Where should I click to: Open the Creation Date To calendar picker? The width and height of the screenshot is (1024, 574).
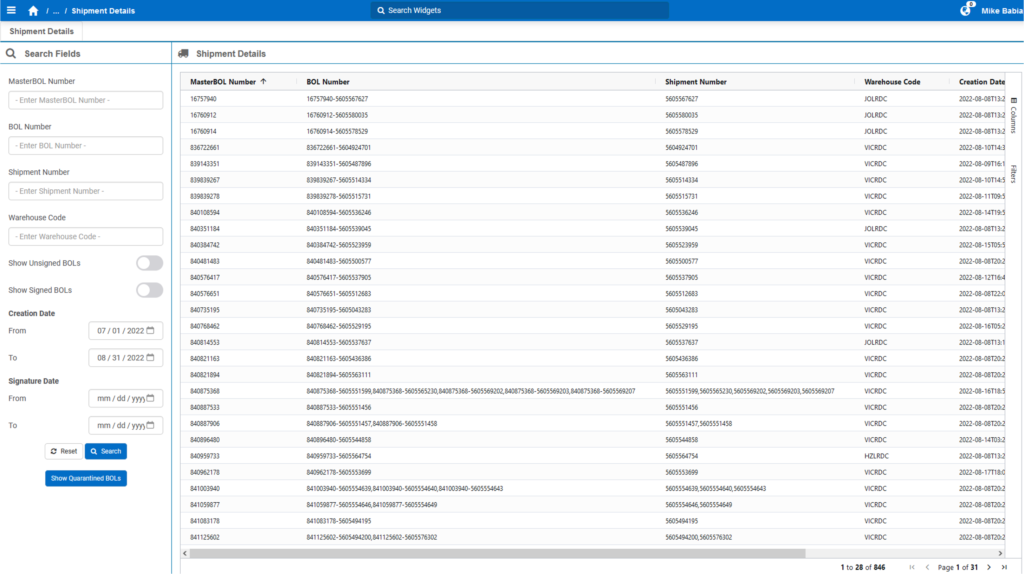click(151, 358)
